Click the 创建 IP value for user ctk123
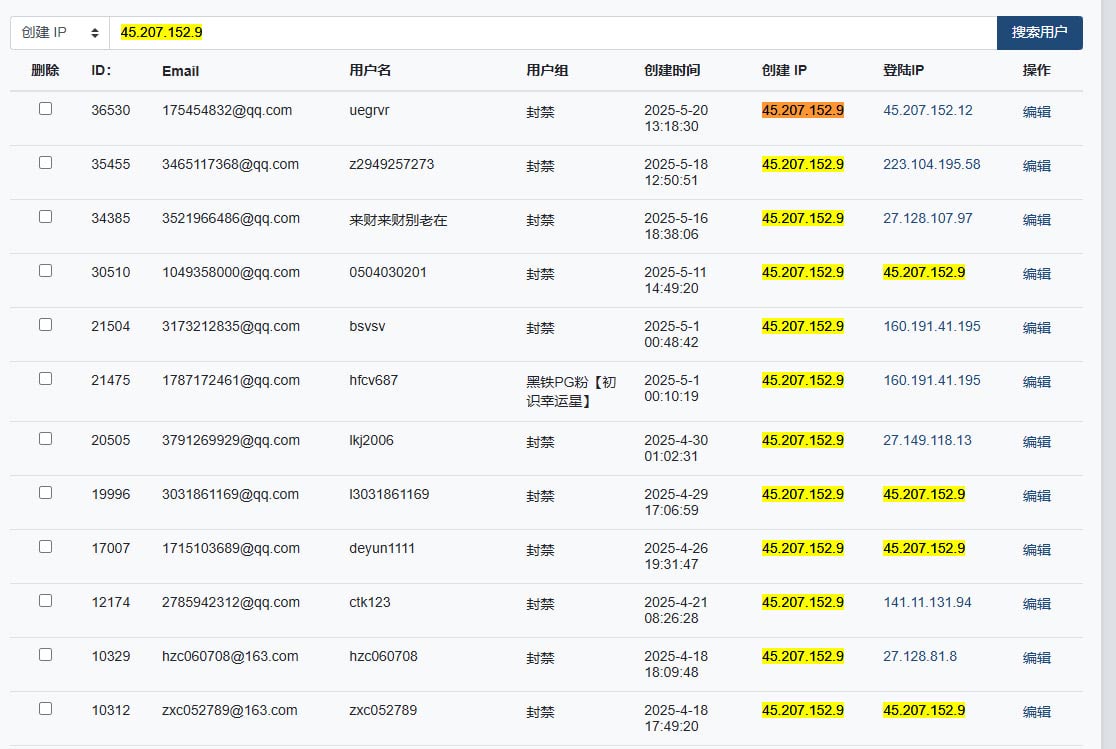Screen dimensions: 1116x749 [x=803, y=602]
